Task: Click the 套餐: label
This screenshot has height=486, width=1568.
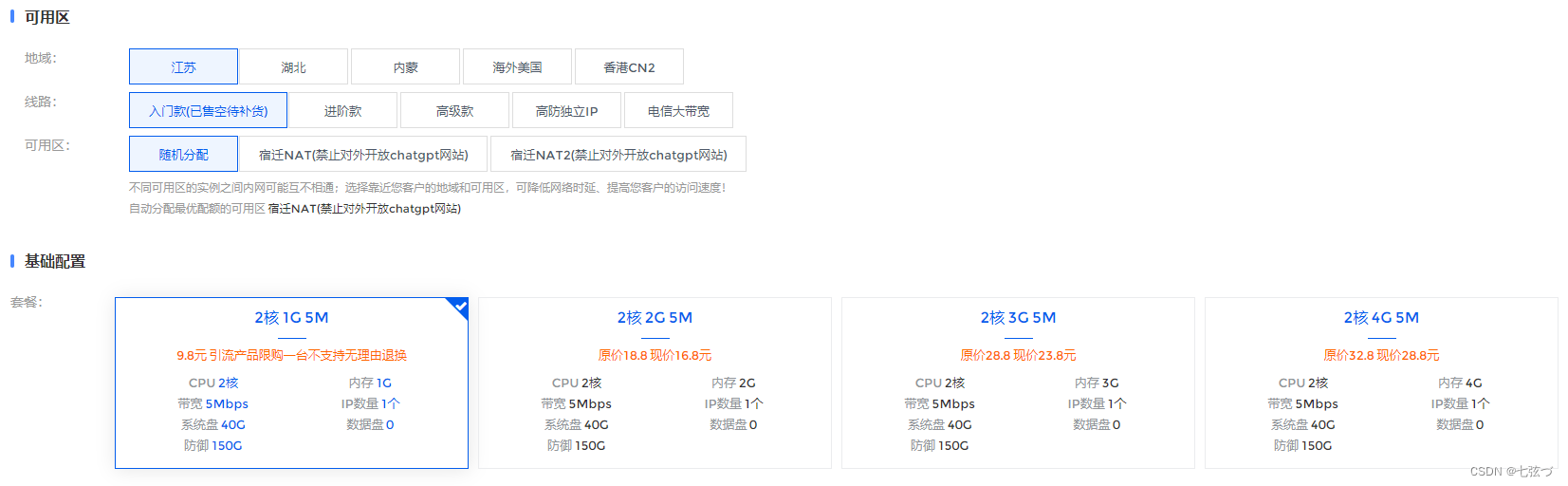Action: pos(27,302)
